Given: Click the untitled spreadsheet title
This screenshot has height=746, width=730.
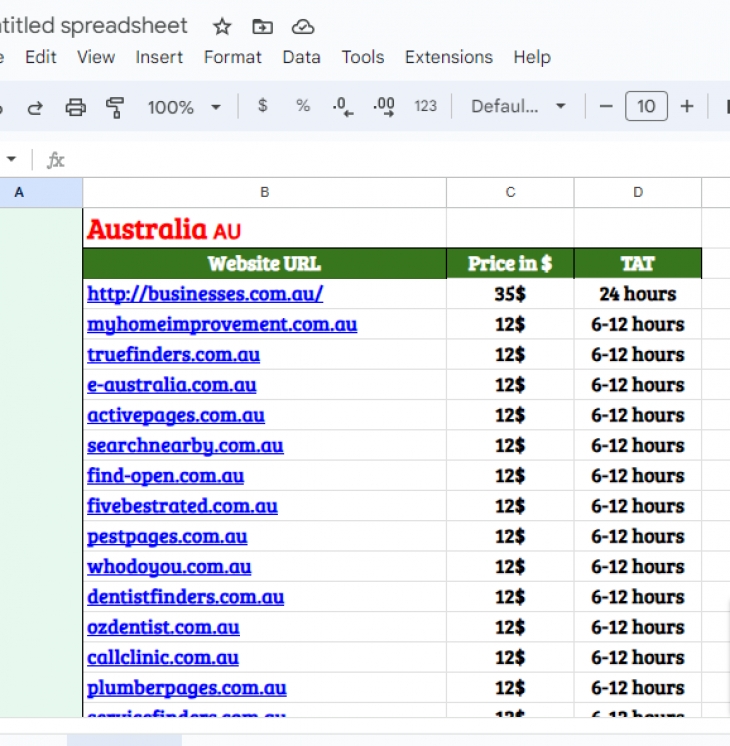Looking at the screenshot, I should (x=94, y=26).
